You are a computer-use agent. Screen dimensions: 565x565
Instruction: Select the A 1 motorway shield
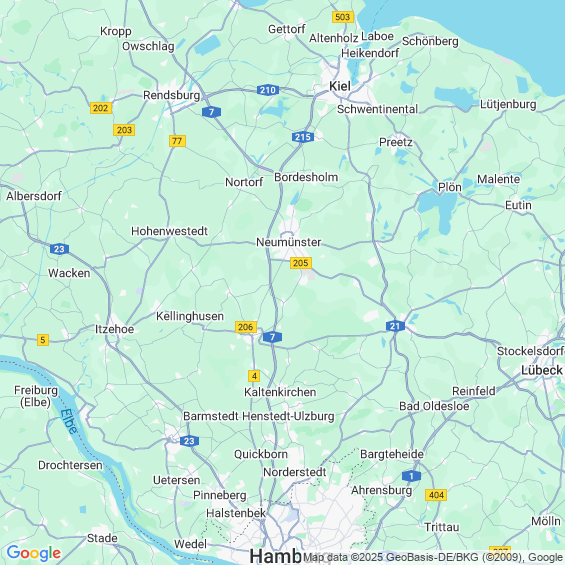point(411,476)
